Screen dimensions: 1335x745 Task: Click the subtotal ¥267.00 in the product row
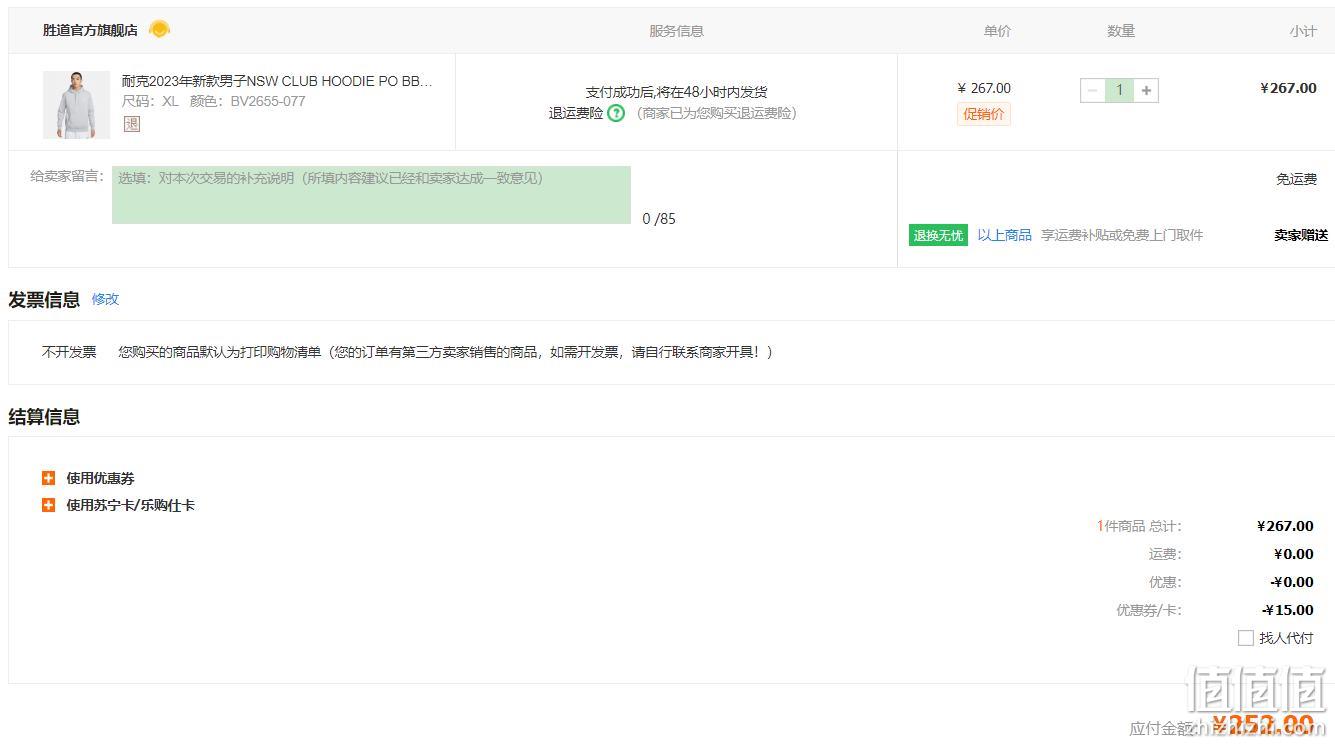1288,88
